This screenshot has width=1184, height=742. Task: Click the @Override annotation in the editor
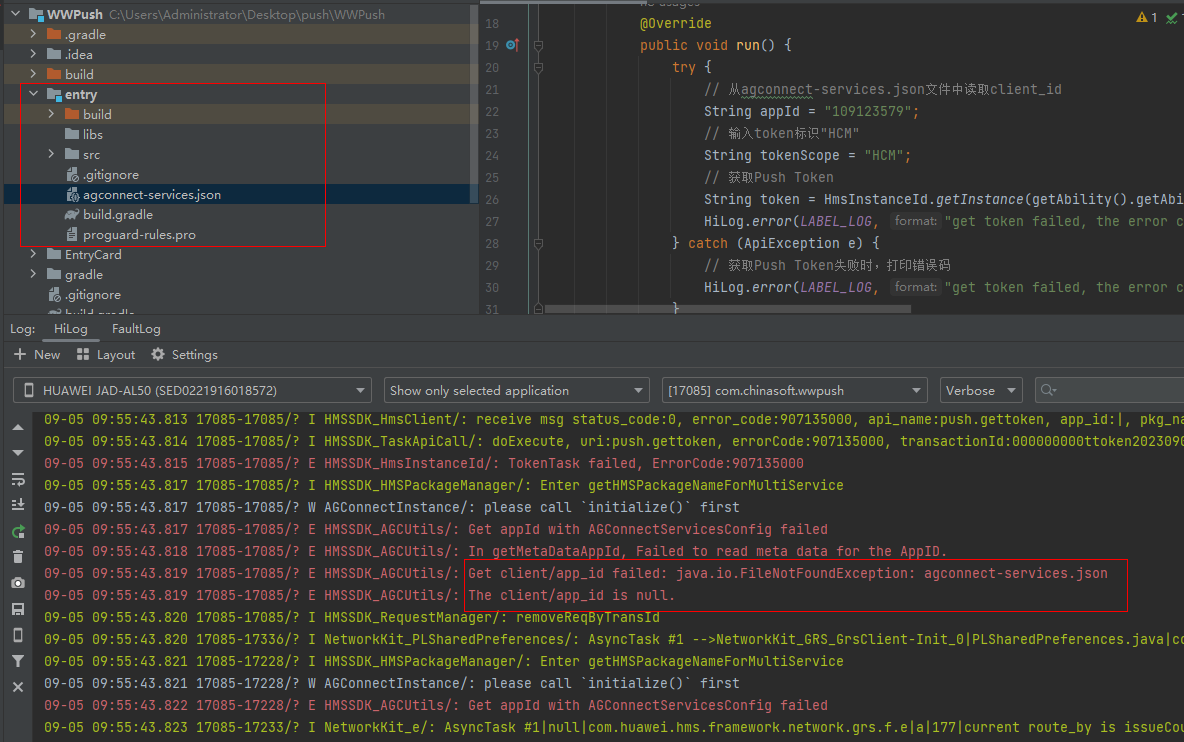[x=676, y=23]
